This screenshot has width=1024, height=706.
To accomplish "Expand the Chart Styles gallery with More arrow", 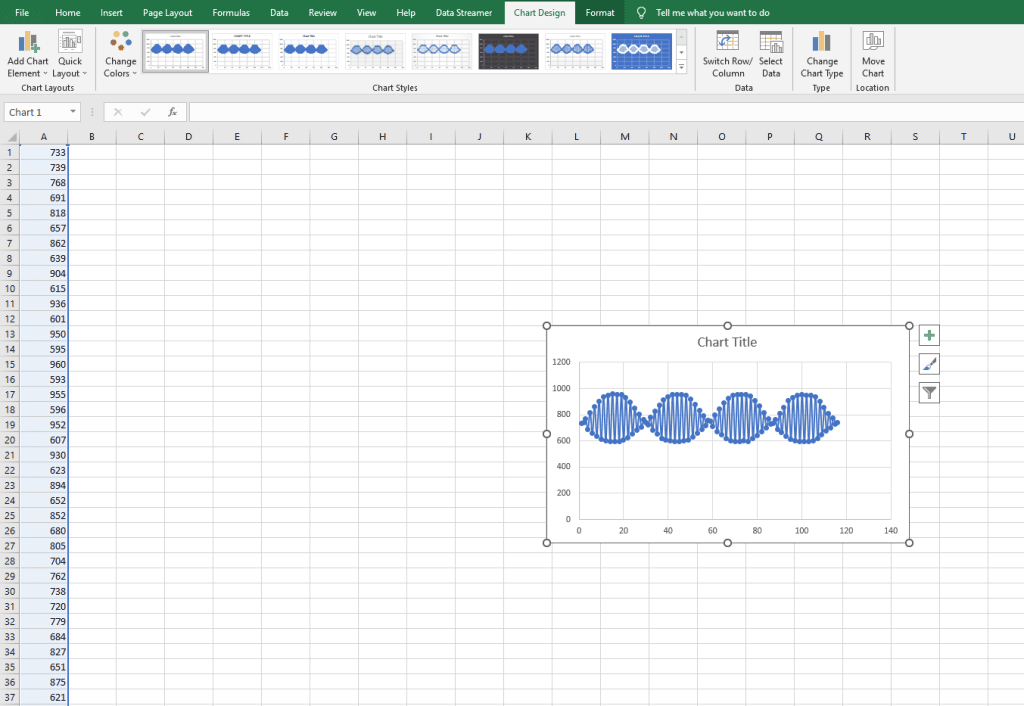I will [x=681, y=67].
